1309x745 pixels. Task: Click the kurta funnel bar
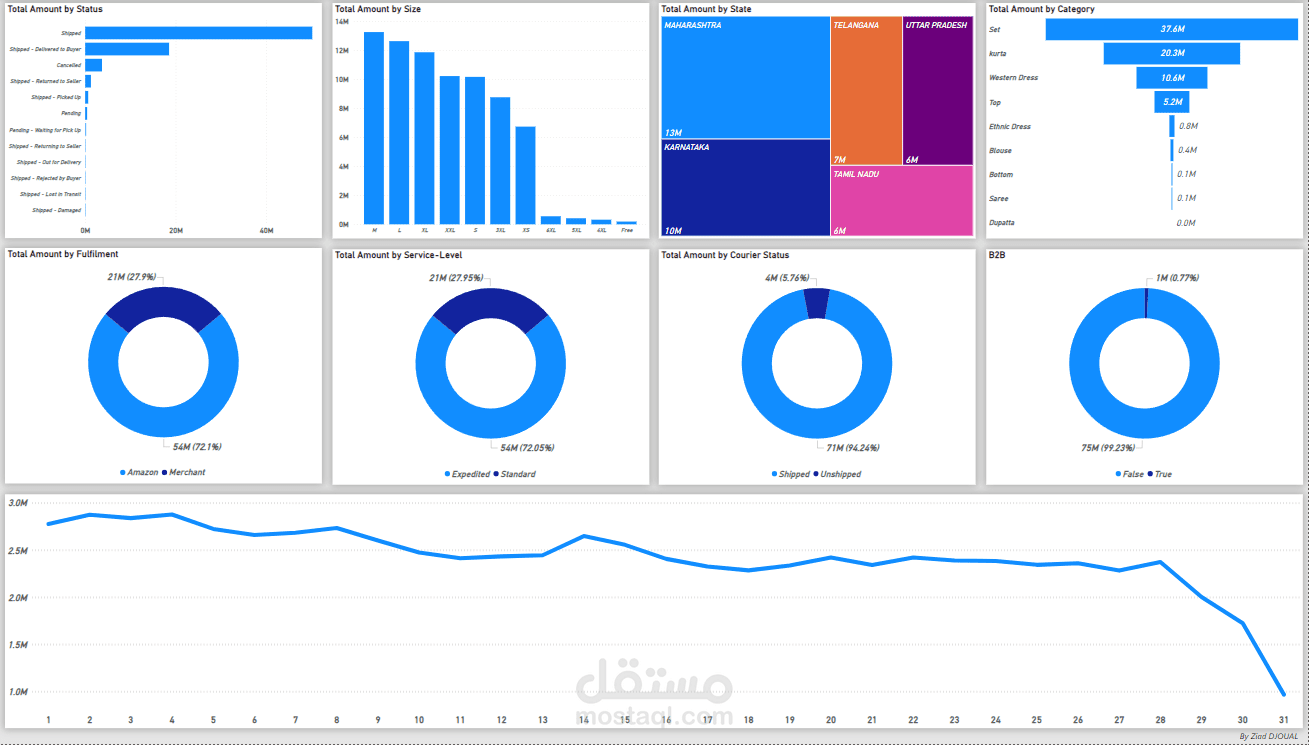click(x=1170, y=53)
